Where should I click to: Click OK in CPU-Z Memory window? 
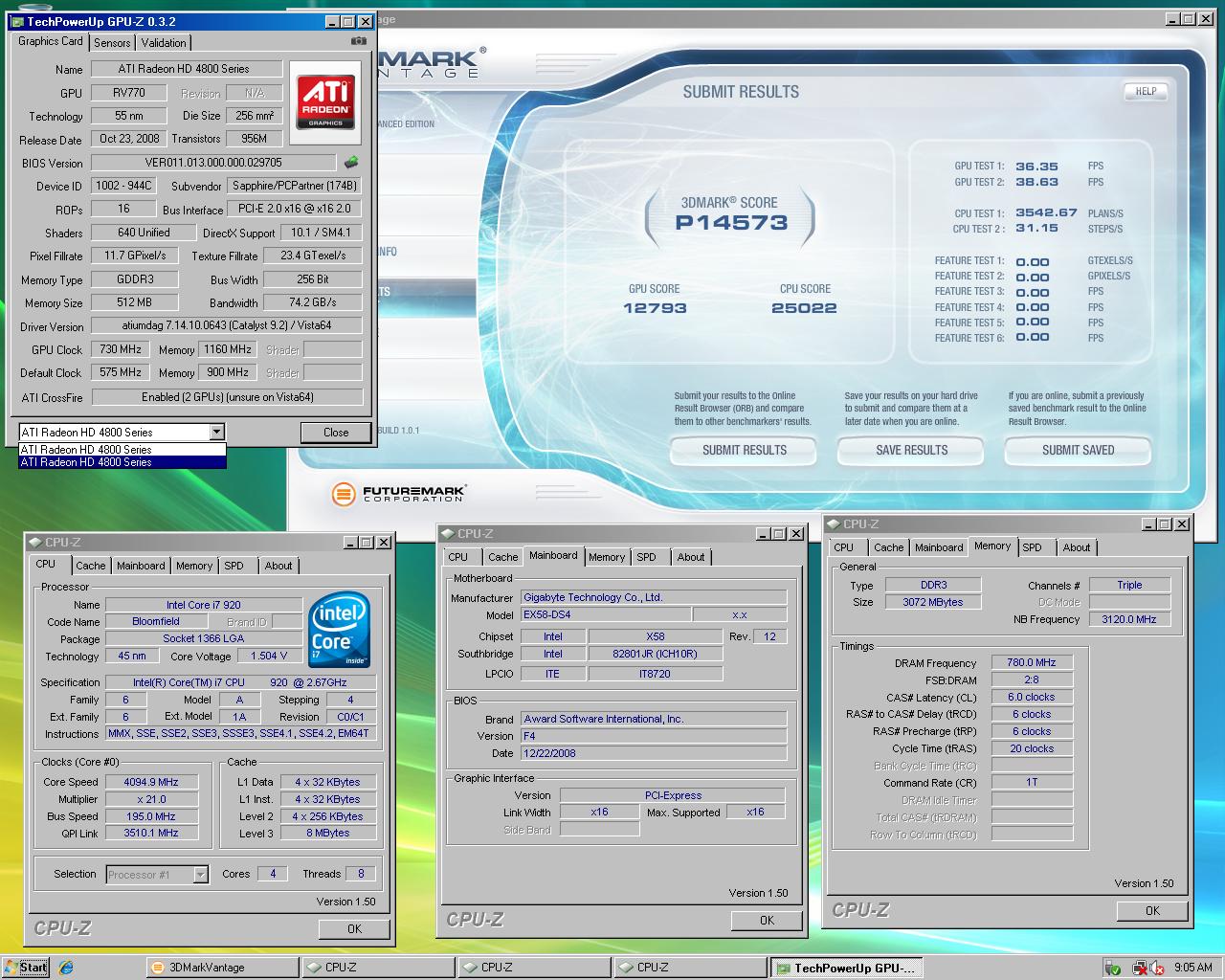click(1152, 911)
